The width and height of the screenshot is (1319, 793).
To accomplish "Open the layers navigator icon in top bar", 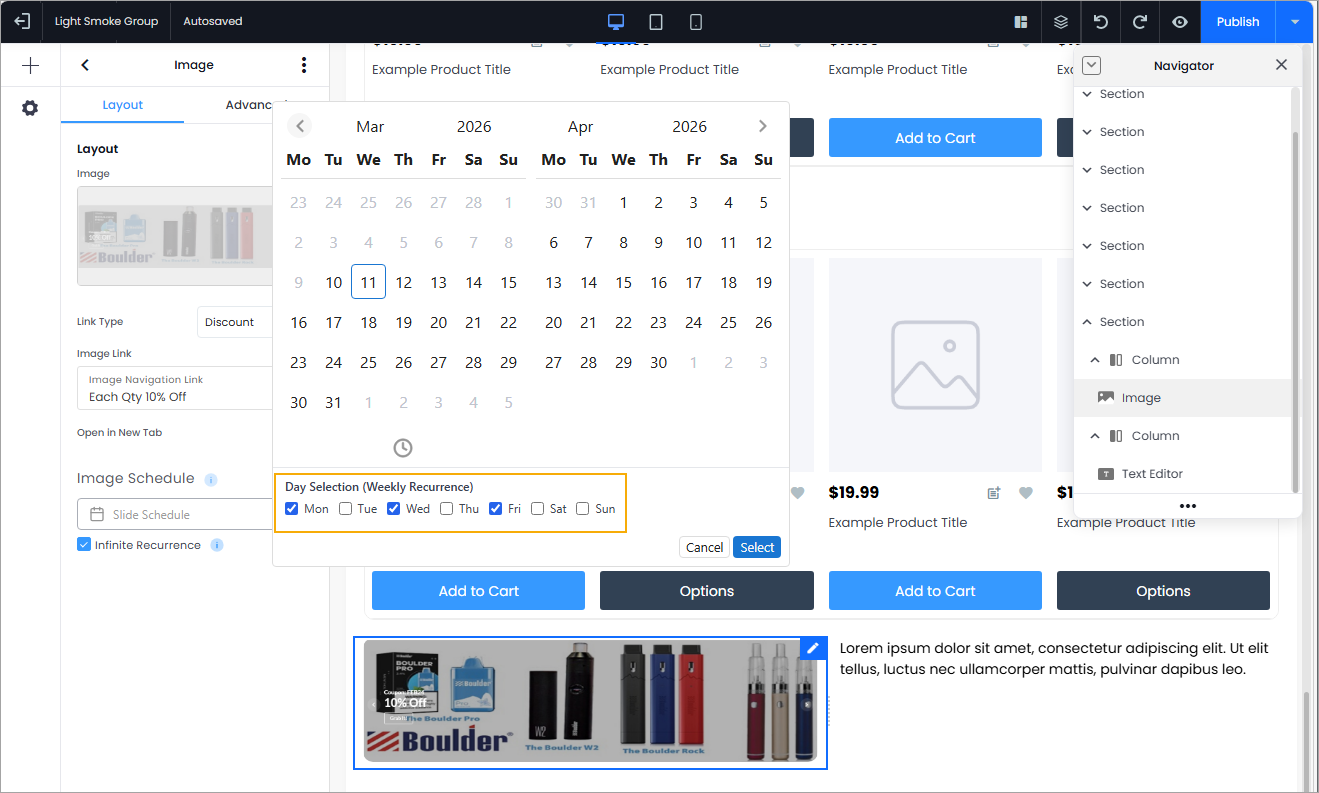I will [x=1061, y=21].
